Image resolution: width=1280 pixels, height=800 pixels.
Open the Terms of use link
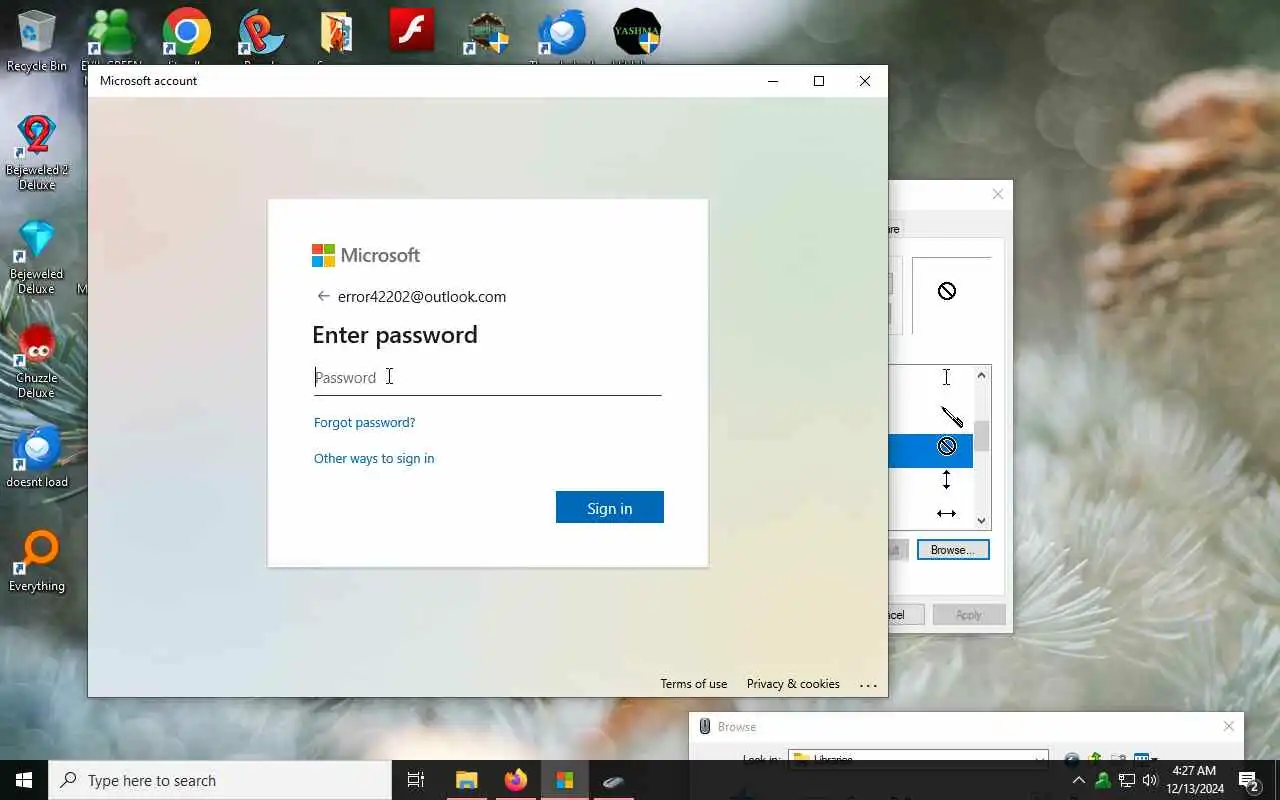click(693, 684)
